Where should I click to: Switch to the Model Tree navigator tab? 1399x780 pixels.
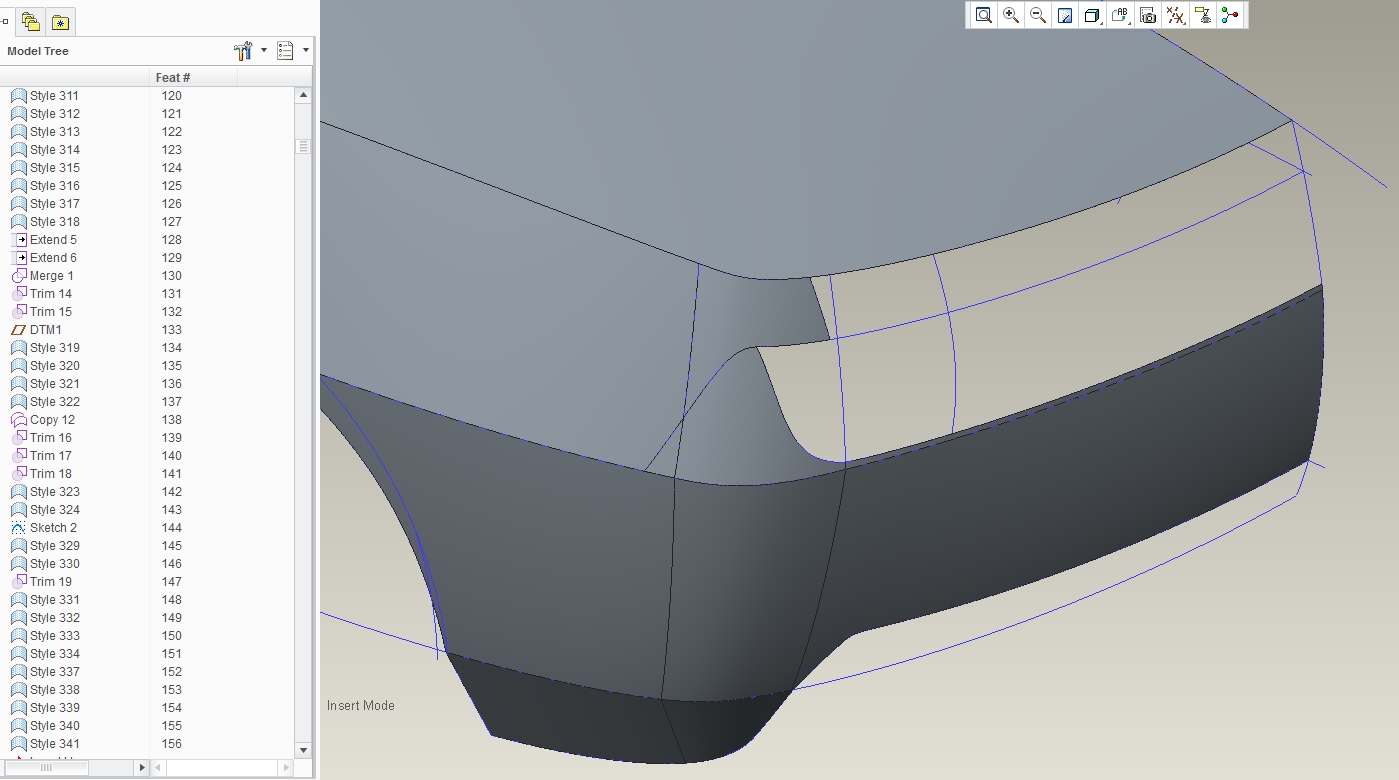(5, 22)
